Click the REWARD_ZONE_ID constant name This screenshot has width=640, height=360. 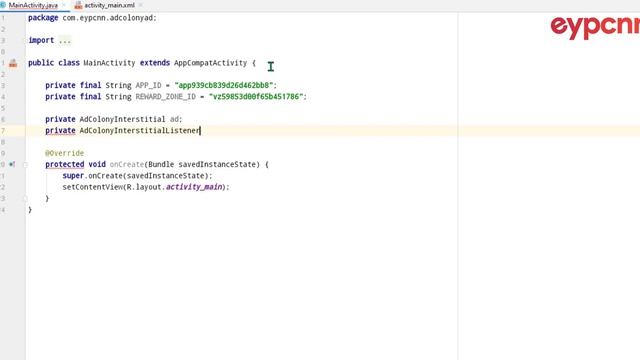click(x=165, y=97)
